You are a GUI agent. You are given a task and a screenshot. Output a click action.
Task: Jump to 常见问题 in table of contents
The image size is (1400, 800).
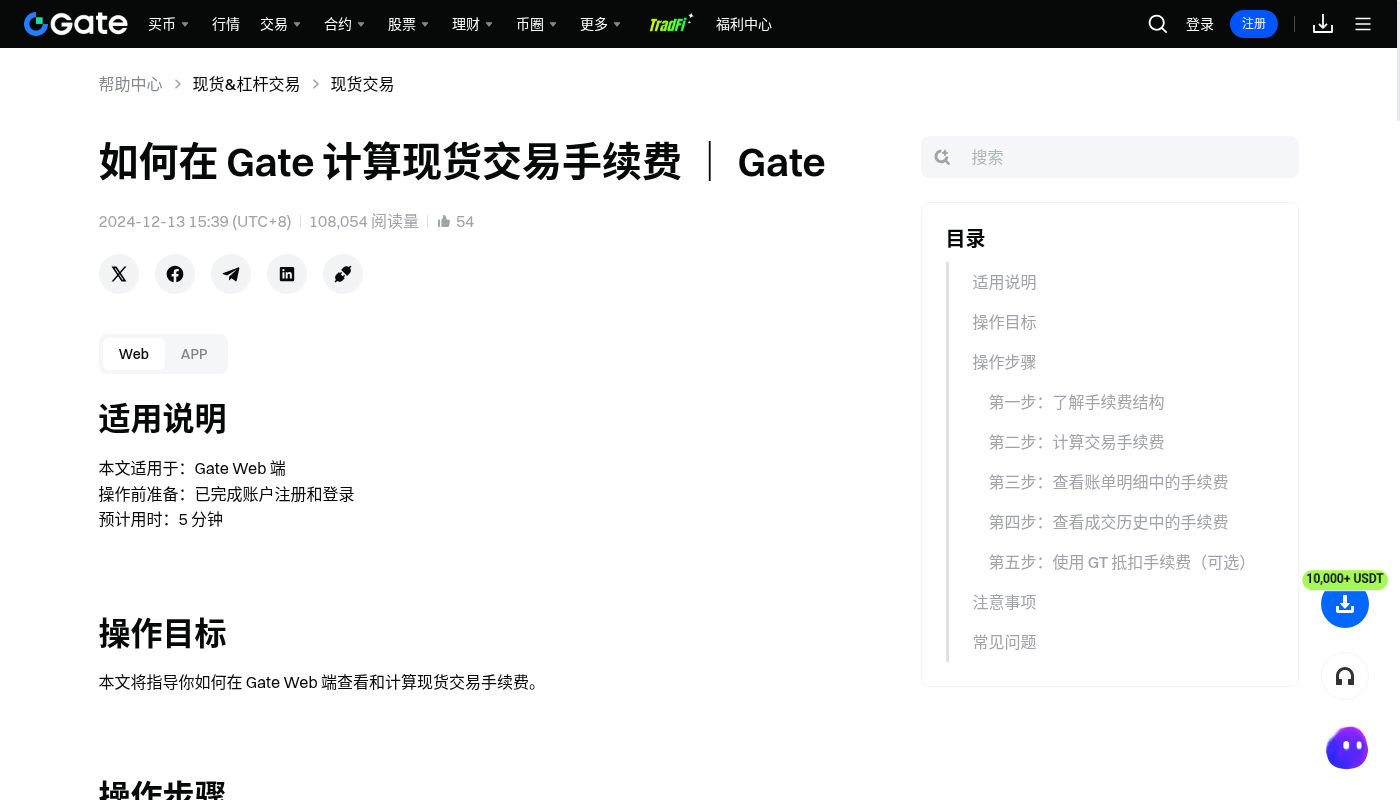[x=1004, y=642]
